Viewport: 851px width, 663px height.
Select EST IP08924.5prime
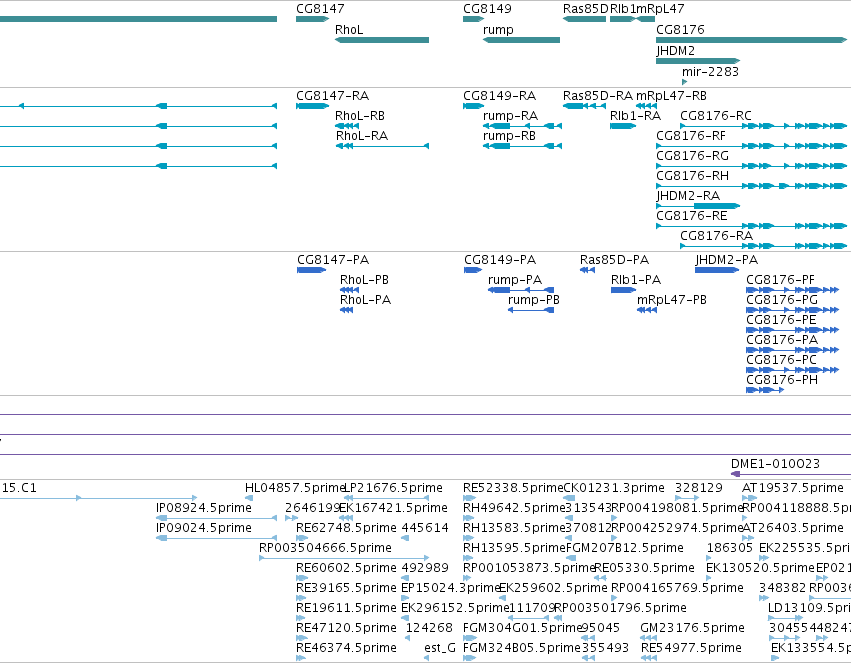[x=204, y=508]
